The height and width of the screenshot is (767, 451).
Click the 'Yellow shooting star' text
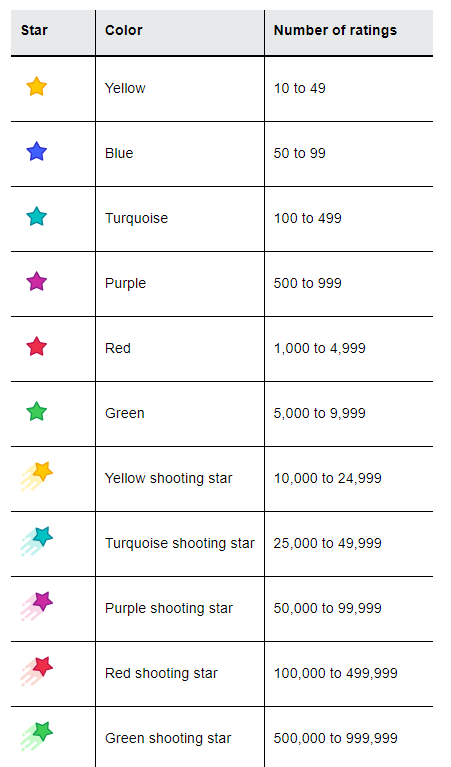click(x=169, y=478)
